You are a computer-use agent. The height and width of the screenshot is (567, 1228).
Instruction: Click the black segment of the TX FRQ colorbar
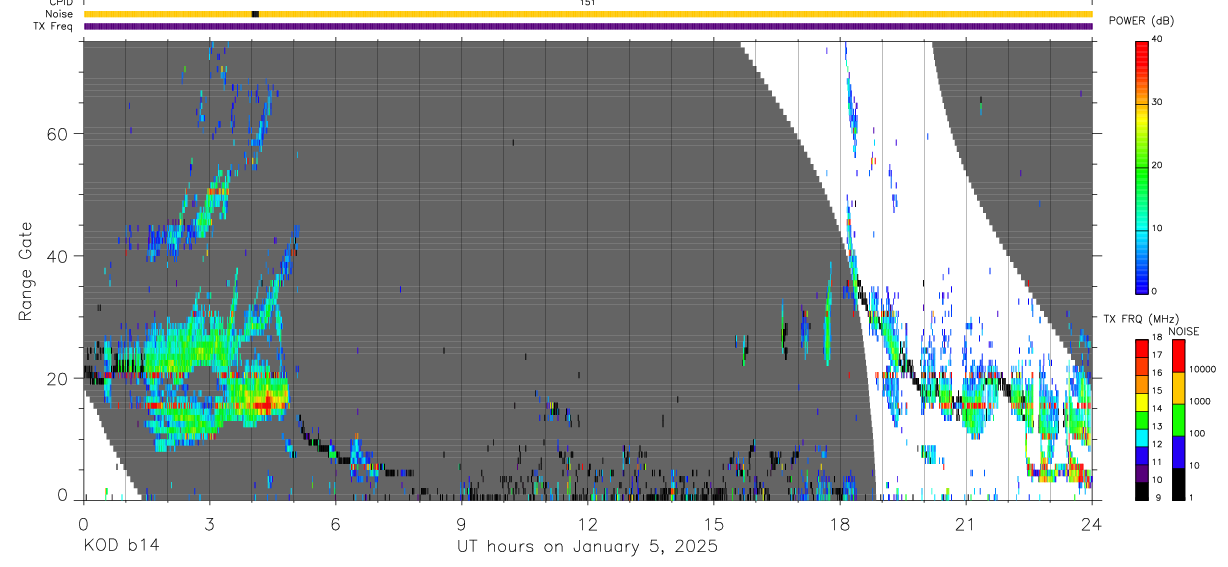[x=1142, y=490]
